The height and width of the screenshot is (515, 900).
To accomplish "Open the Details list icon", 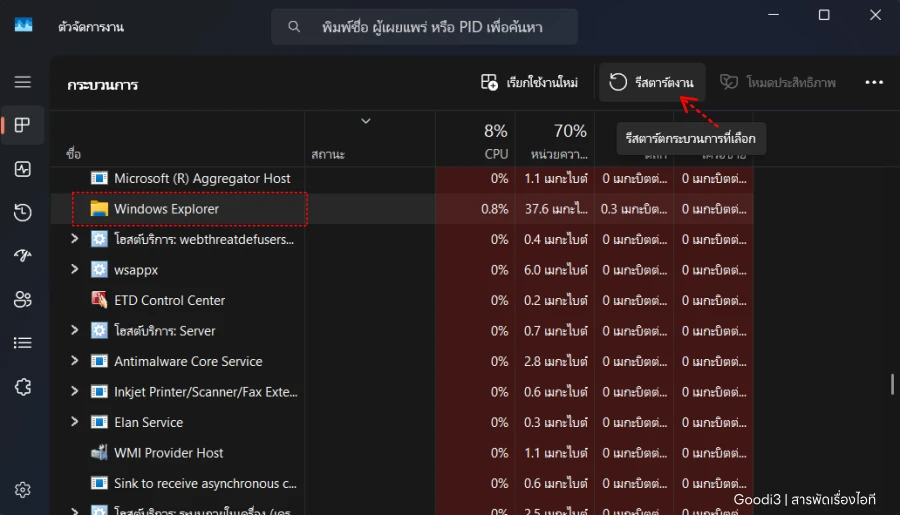I will point(23,343).
